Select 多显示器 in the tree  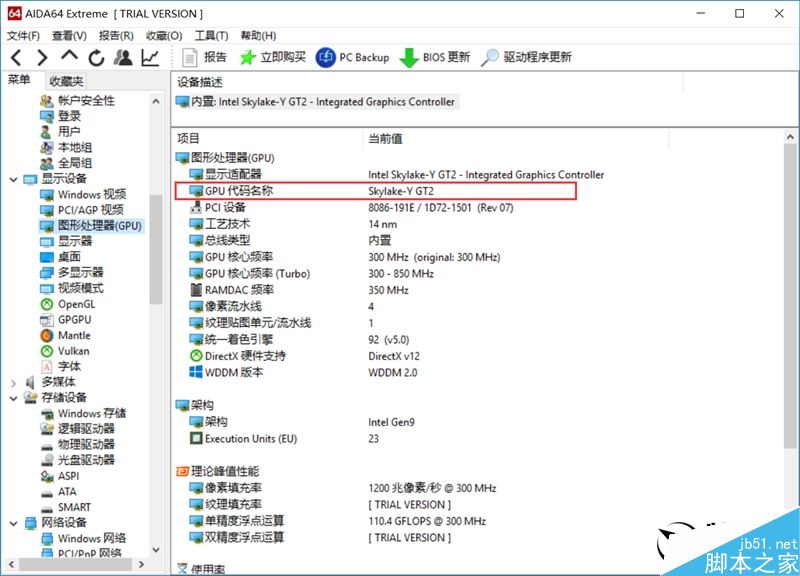point(72,273)
